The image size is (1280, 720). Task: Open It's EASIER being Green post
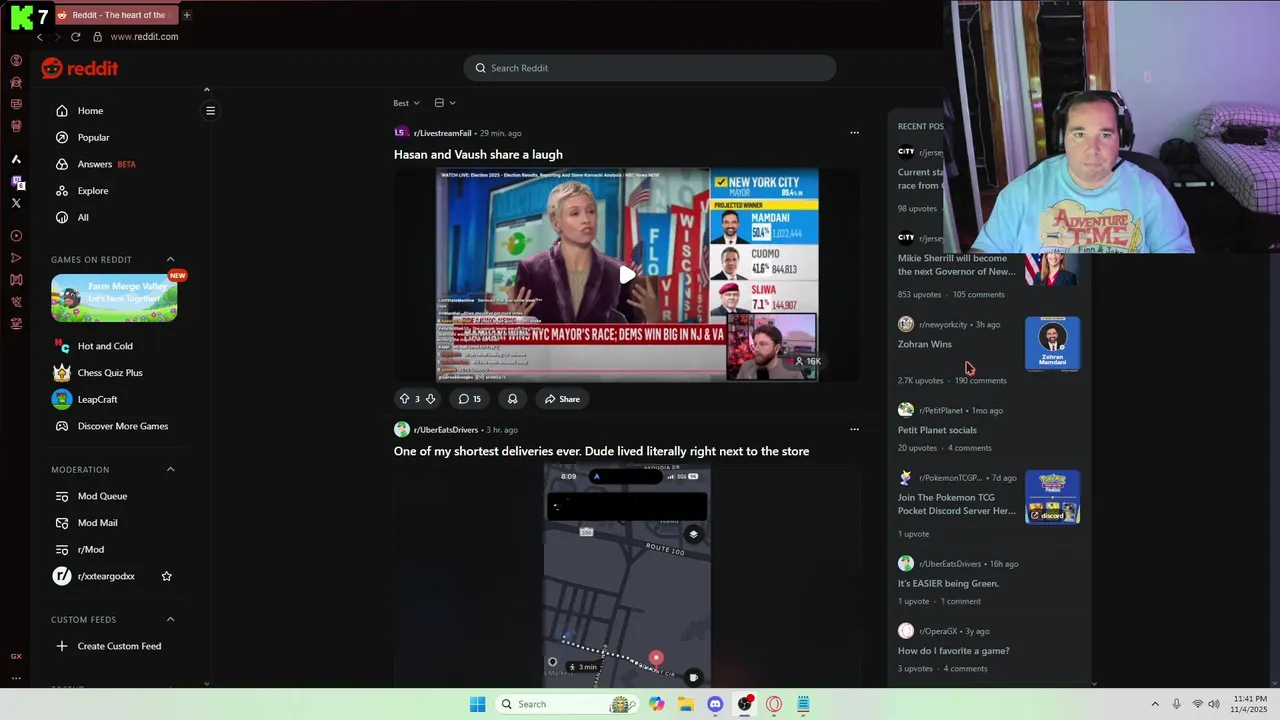pos(948,583)
